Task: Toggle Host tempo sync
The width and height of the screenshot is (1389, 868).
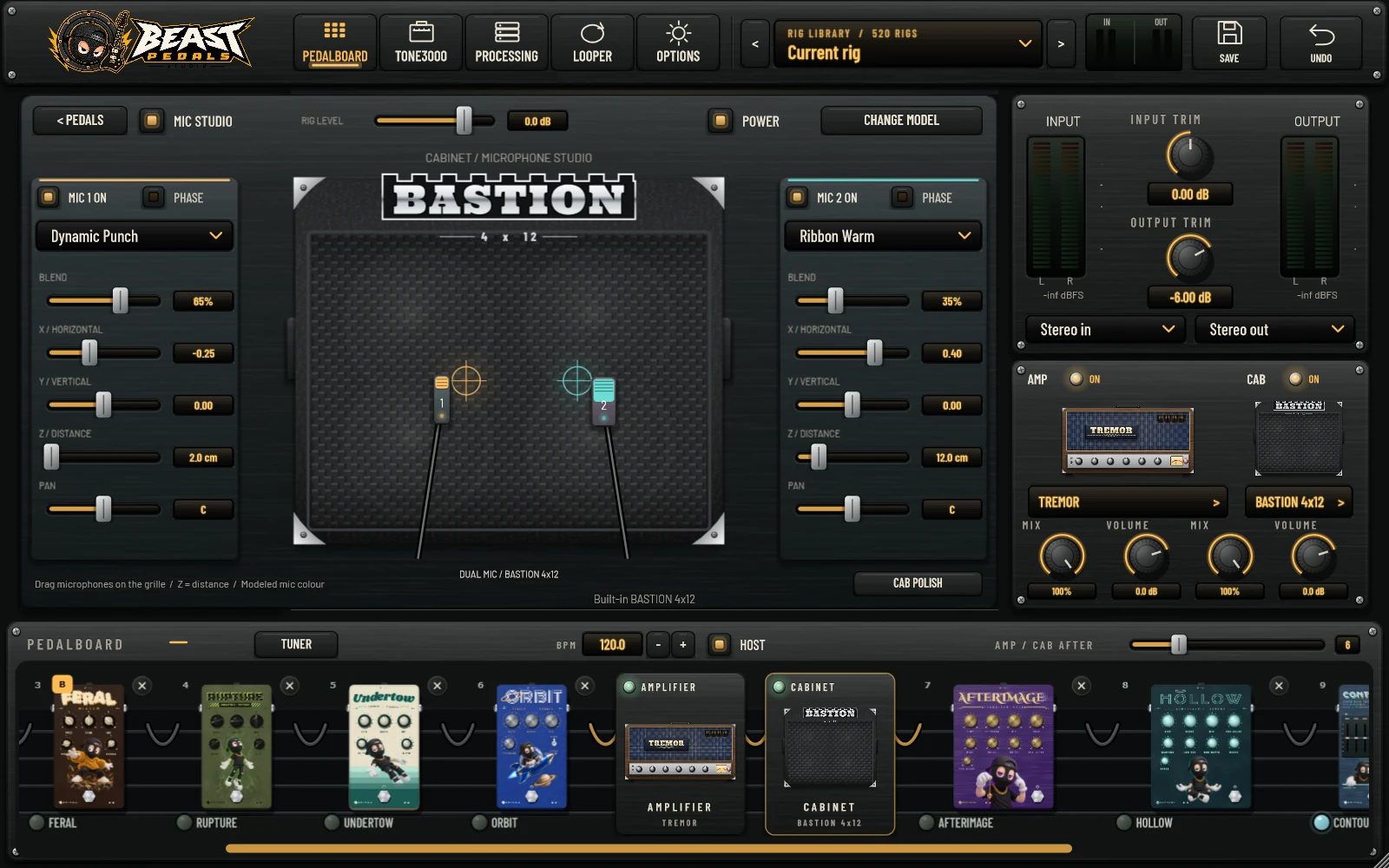Action: tap(719, 645)
